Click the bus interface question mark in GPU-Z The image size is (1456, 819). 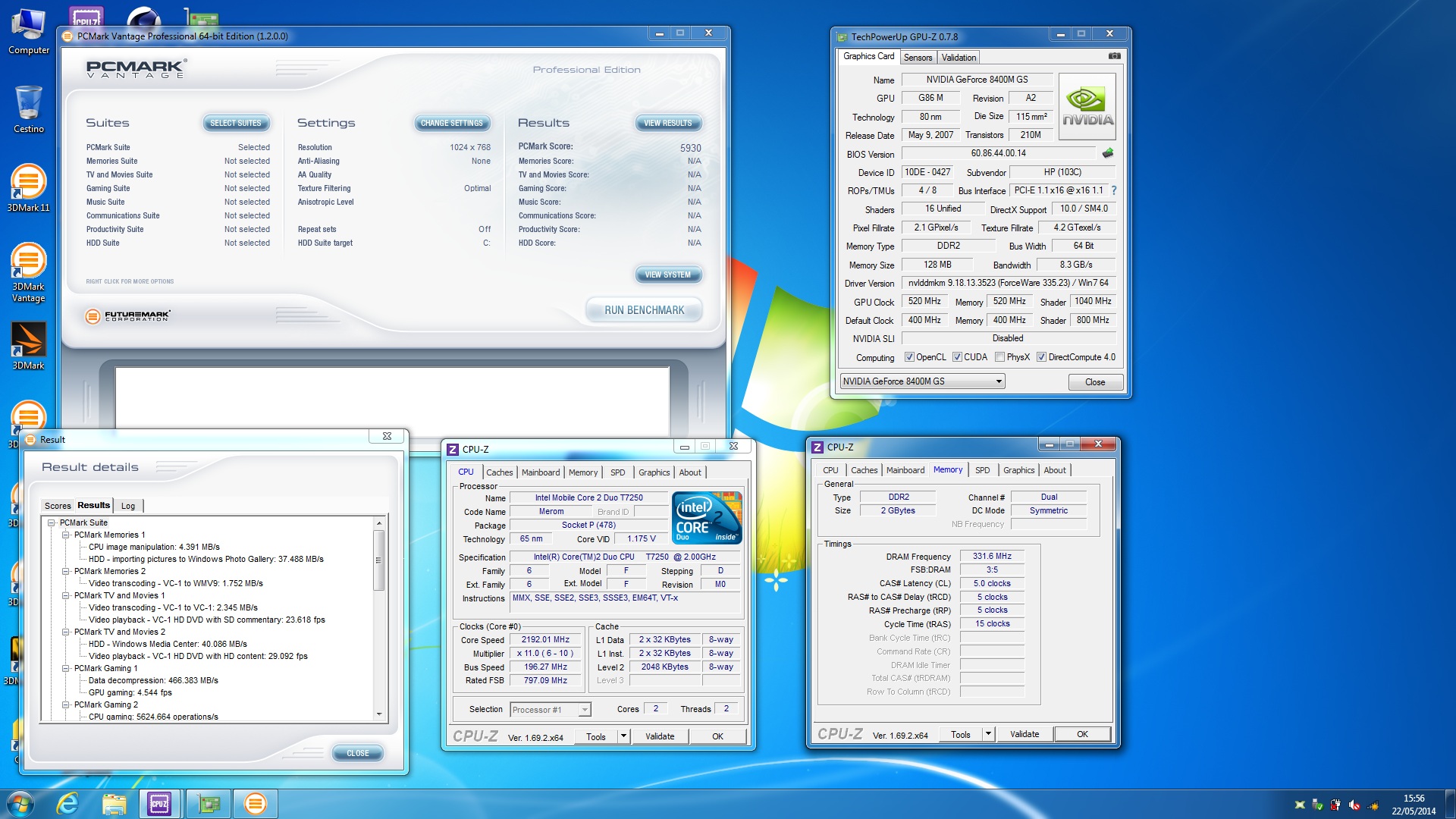click(1114, 190)
